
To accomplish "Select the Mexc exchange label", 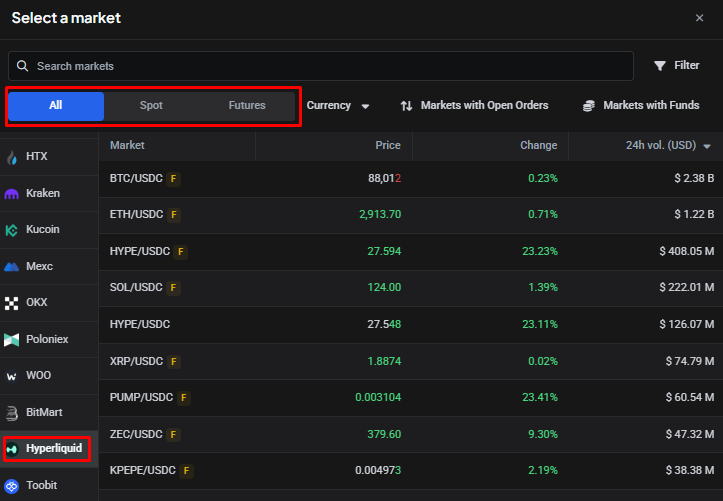I will (39, 266).
